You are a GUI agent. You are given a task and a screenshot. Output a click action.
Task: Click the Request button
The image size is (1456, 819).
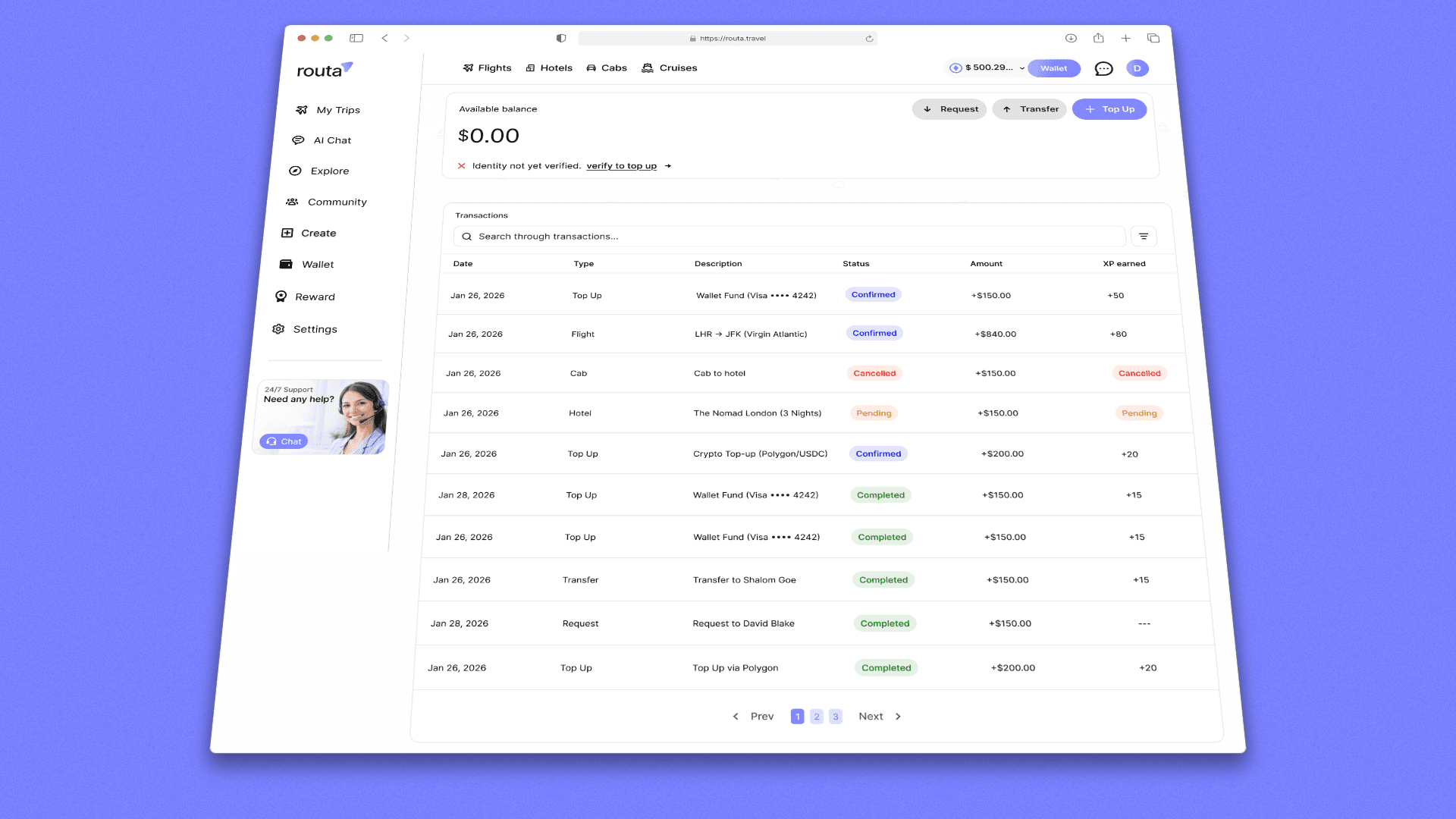click(949, 109)
